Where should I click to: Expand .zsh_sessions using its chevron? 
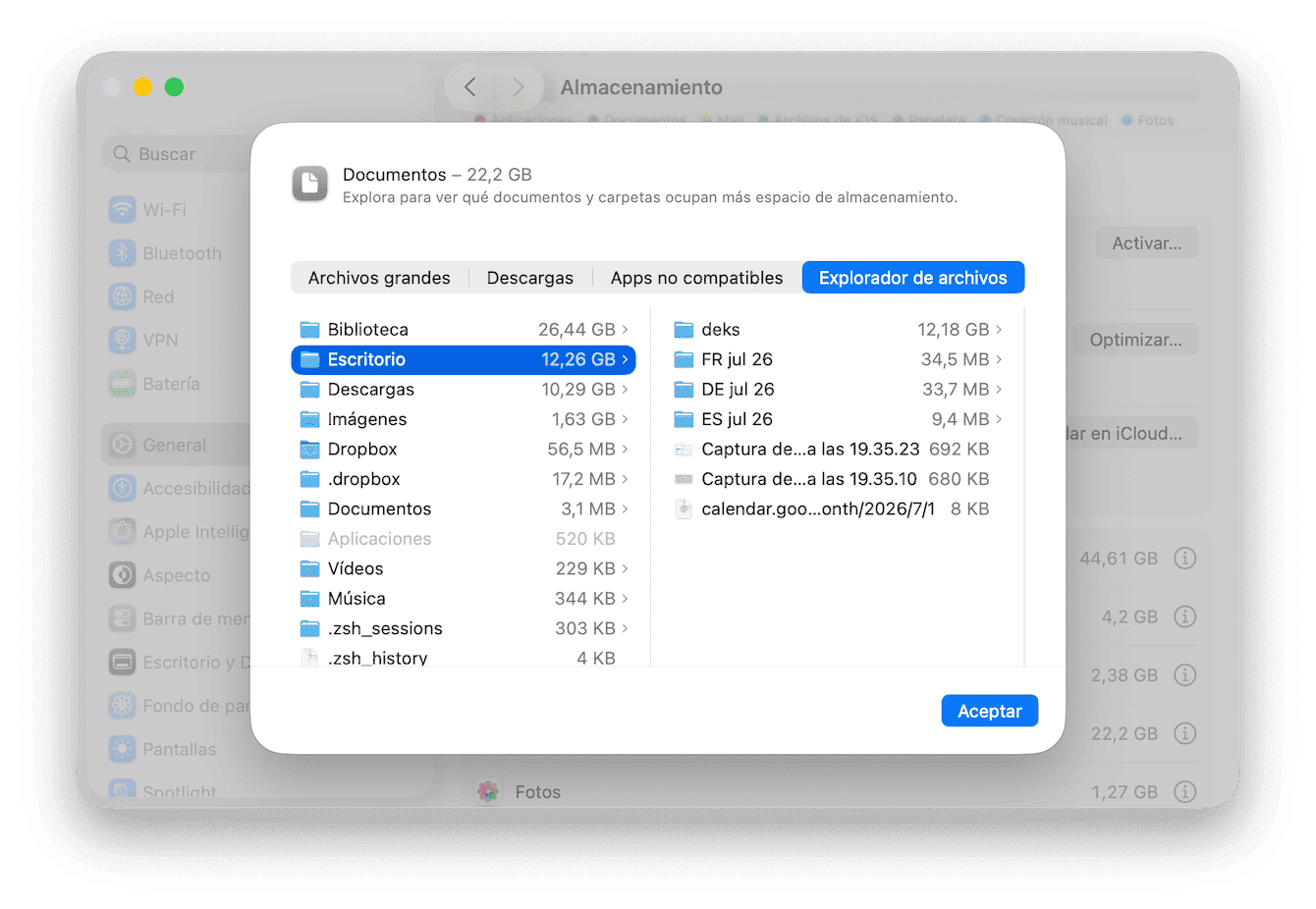tap(625, 629)
